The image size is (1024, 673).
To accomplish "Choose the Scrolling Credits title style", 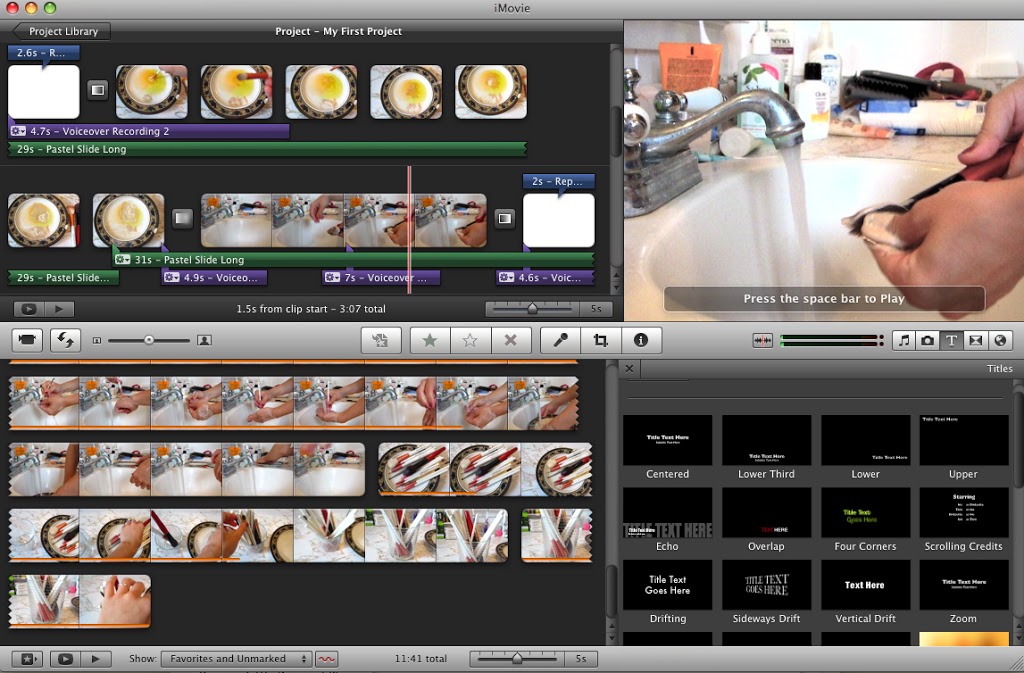I will [964, 520].
